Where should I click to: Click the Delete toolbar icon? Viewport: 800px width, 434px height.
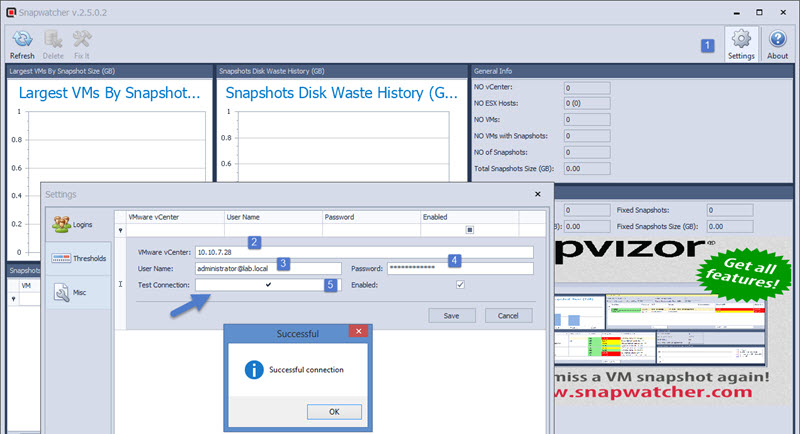coord(53,44)
